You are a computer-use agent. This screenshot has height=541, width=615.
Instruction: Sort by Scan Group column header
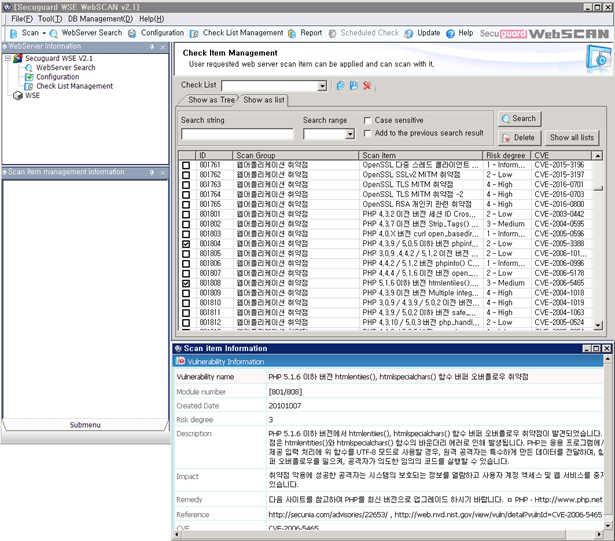(x=295, y=155)
